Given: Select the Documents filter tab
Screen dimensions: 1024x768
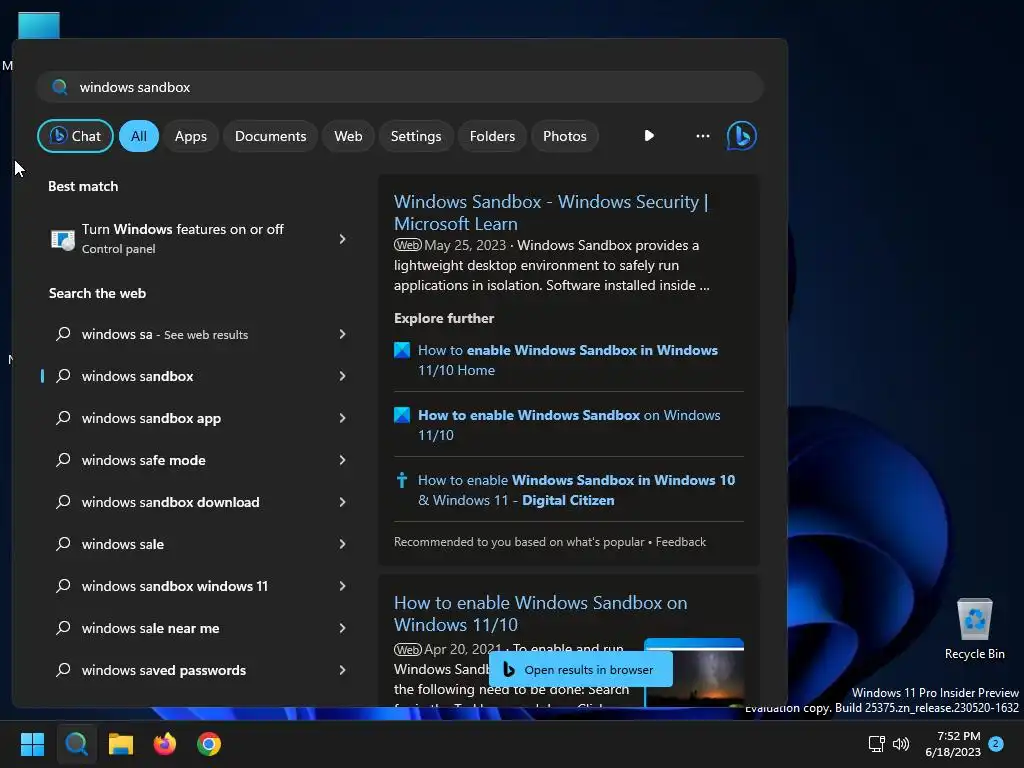Looking at the screenshot, I should [270, 136].
